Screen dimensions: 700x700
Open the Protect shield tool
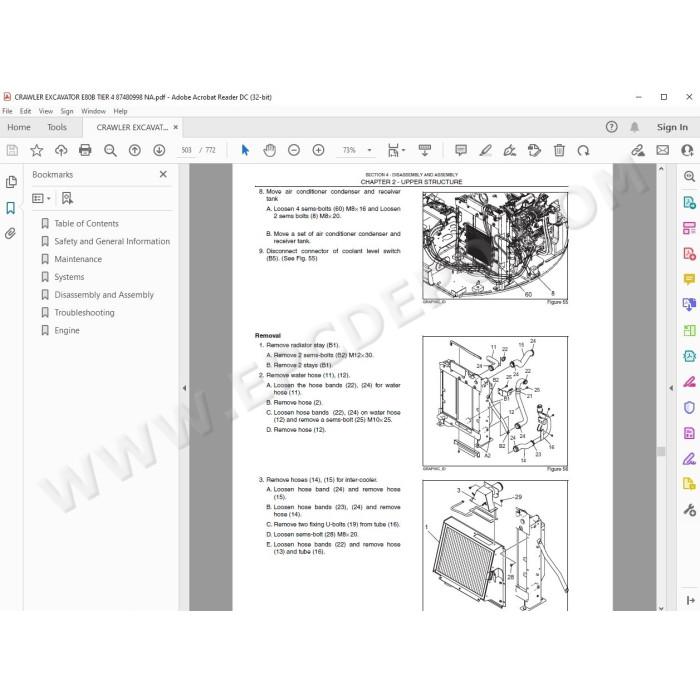point(689,408)
